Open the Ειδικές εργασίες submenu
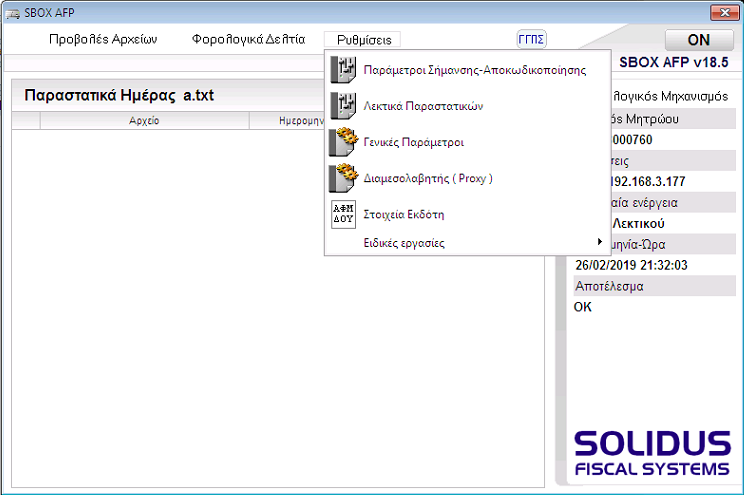This screenshot has width=744, height=495. (467, 243)
